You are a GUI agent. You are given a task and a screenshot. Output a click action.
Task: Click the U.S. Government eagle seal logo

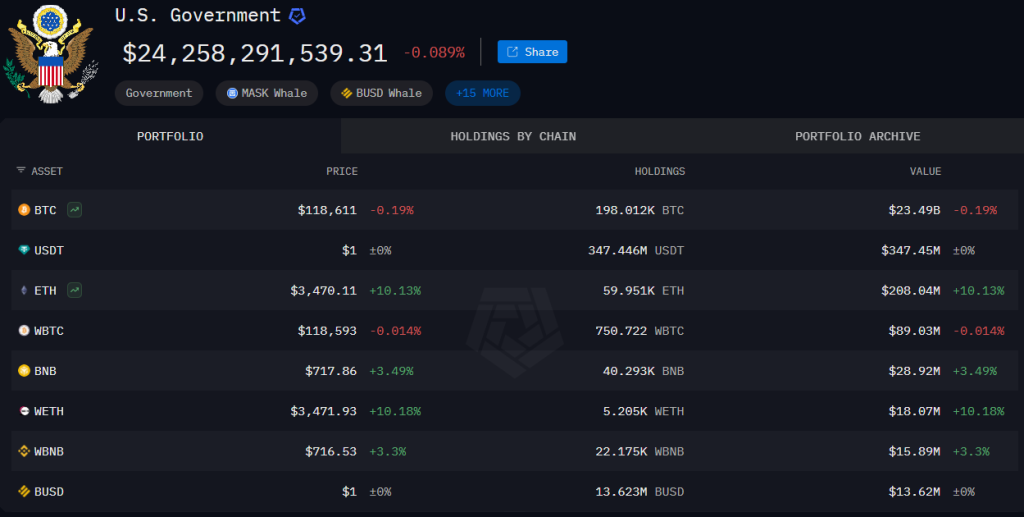pyautogui.click(x=51, y=54)
